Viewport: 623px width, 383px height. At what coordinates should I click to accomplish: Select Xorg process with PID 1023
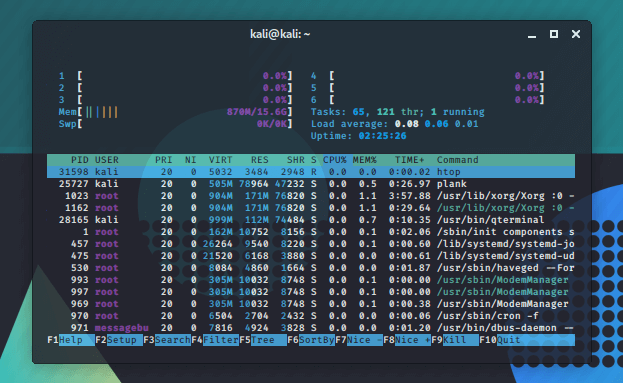(311, 196)
